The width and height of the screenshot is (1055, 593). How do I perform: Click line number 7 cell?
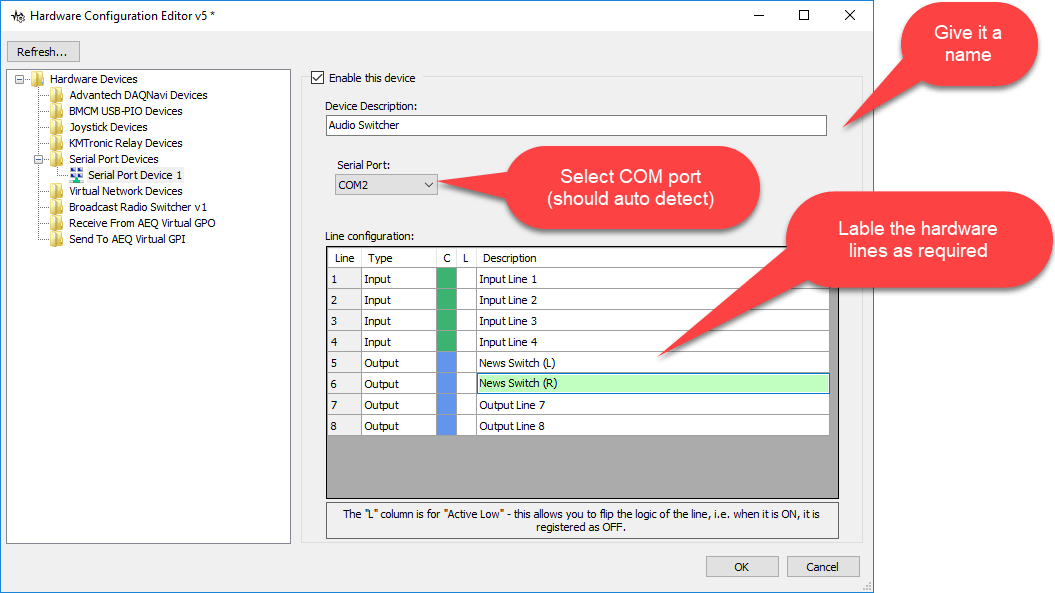[x=344, y=405]
